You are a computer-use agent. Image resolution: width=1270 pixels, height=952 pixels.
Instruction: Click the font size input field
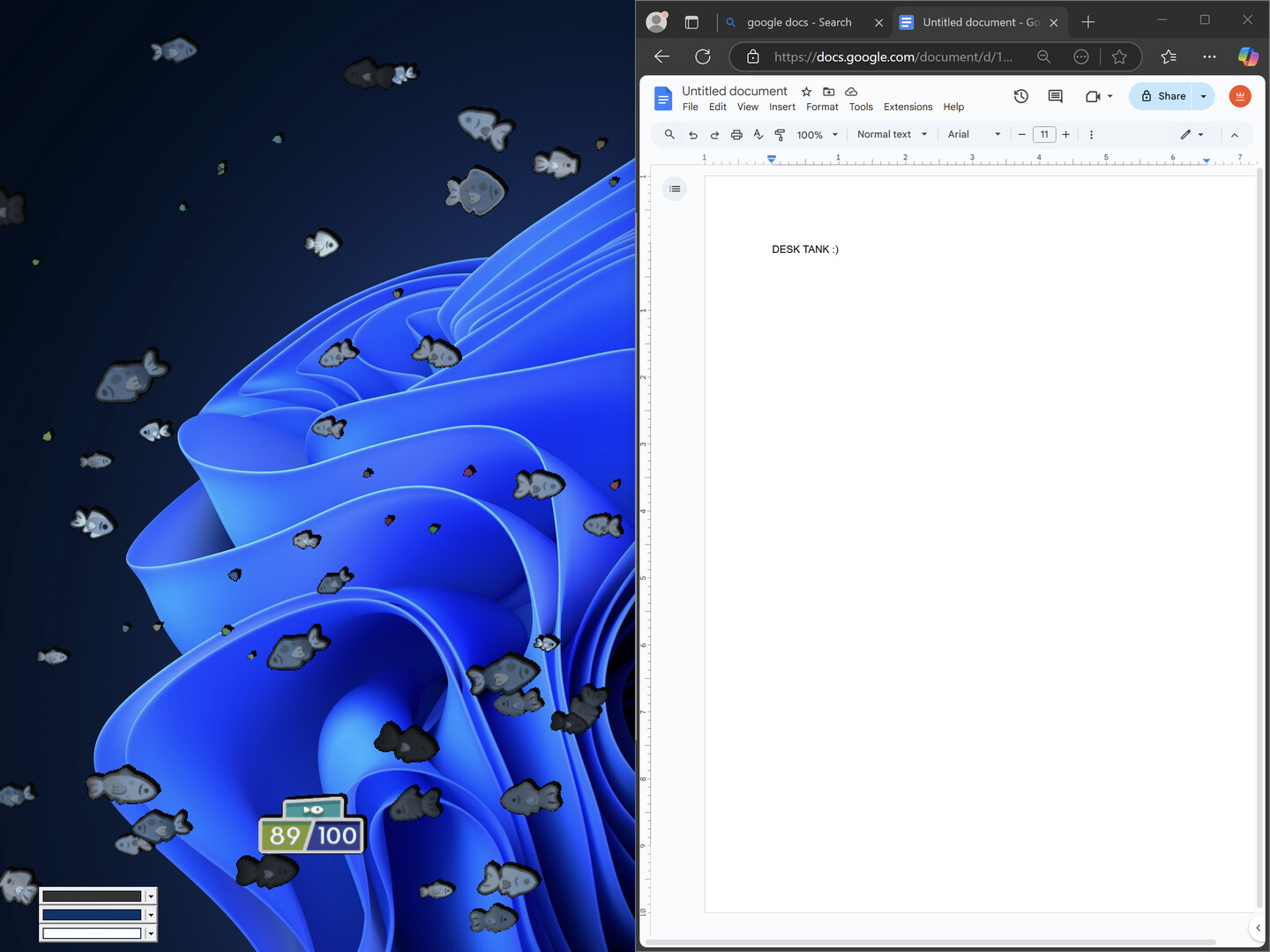[x=1044, y=135]
